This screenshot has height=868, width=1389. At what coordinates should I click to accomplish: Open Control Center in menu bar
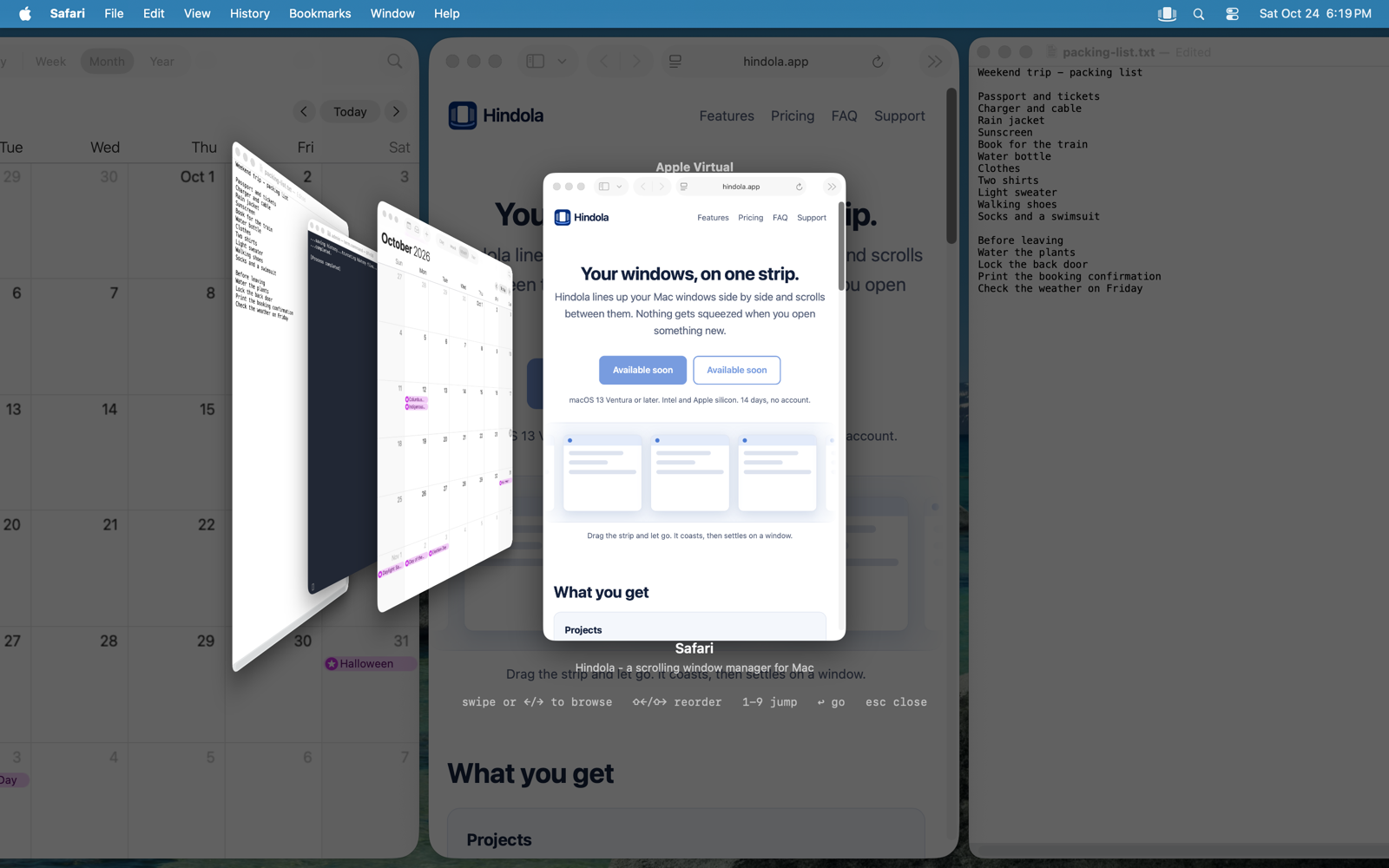coord(1232,14)
